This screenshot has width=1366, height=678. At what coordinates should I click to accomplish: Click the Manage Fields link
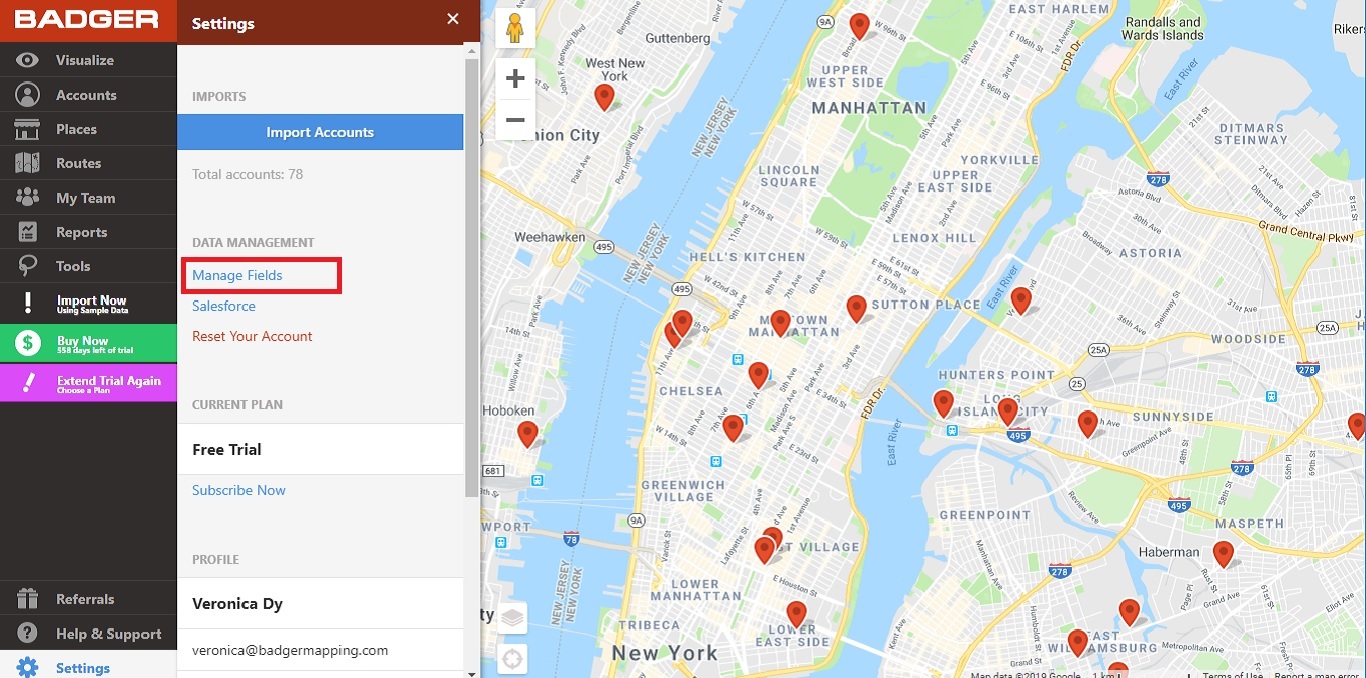click(x=236, y=275)
